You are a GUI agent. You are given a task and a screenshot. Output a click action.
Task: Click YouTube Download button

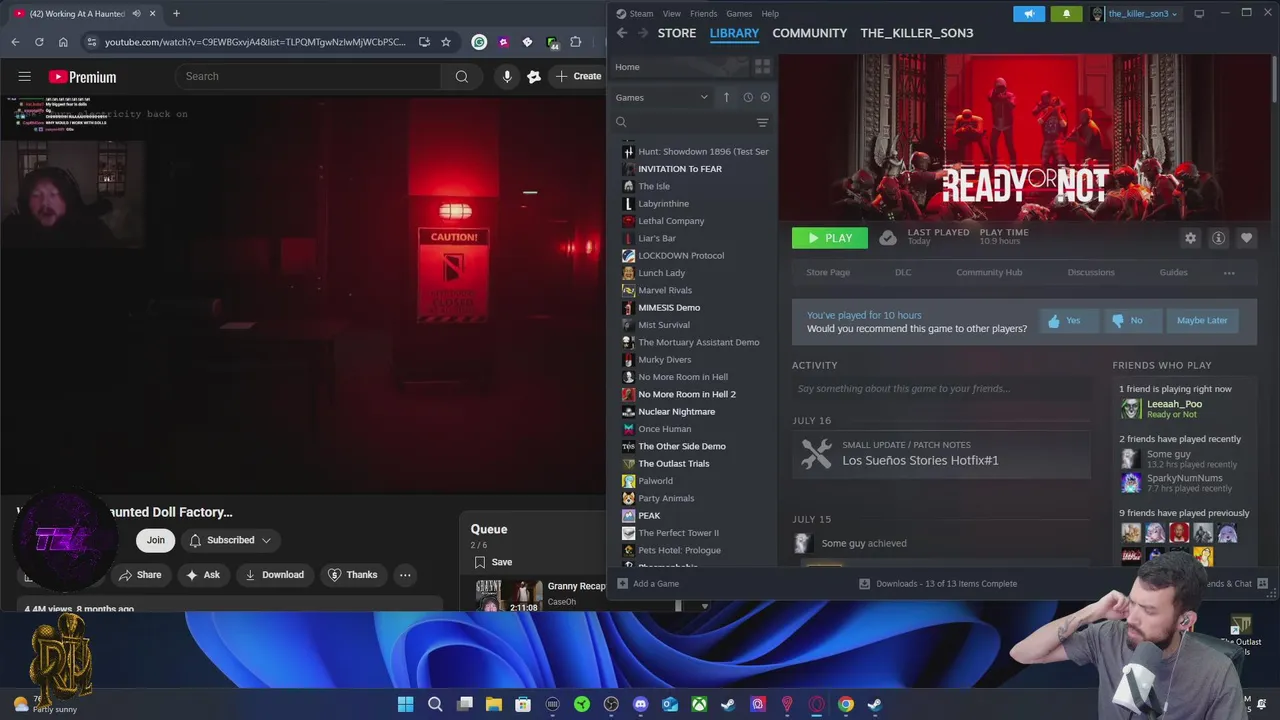(x=274, y=575)
